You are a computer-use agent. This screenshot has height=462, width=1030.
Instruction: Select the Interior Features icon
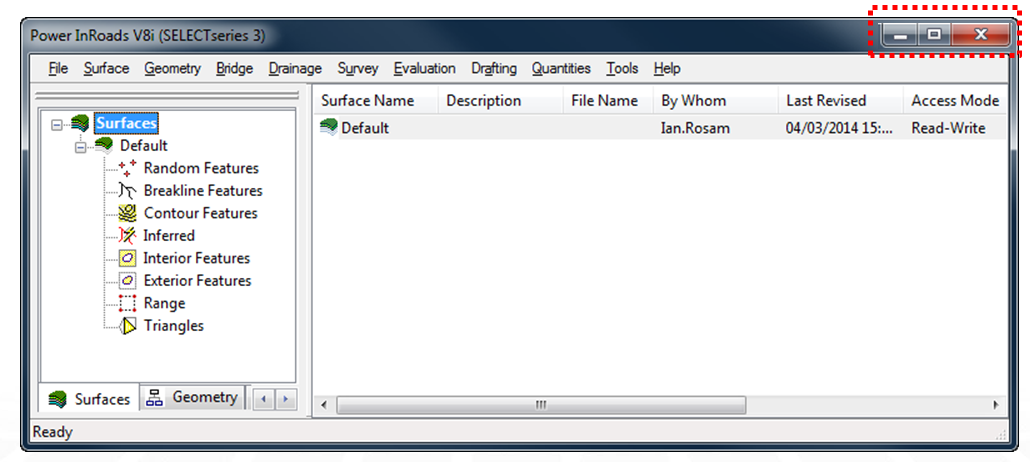point(128,258)
